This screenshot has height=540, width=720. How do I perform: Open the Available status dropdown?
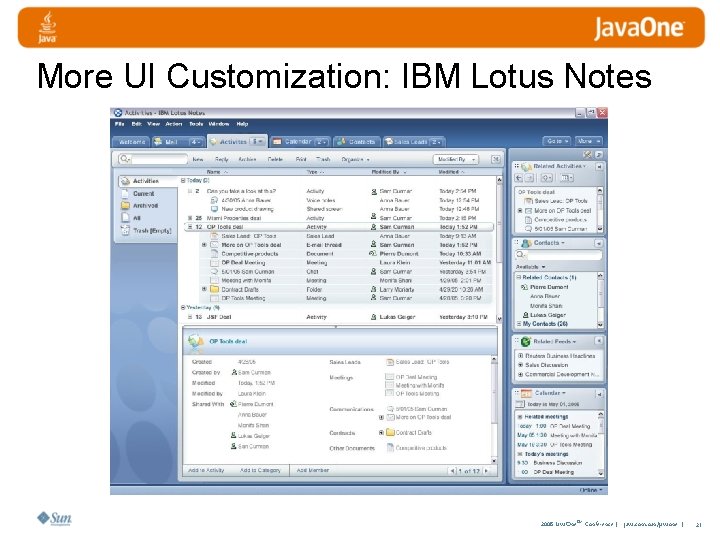tap(530, 267)
